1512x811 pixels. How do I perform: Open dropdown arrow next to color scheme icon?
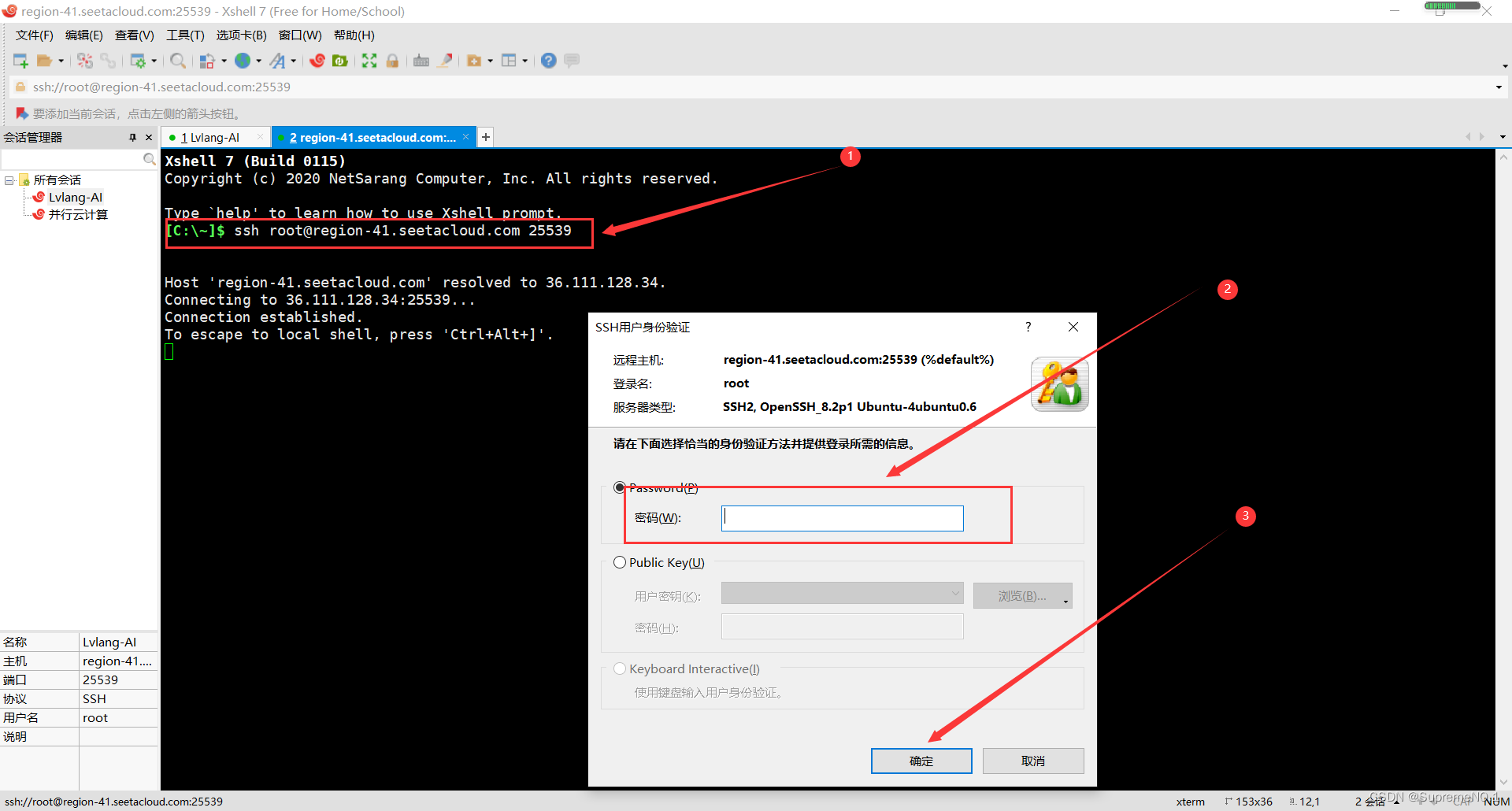pos(224,61)
